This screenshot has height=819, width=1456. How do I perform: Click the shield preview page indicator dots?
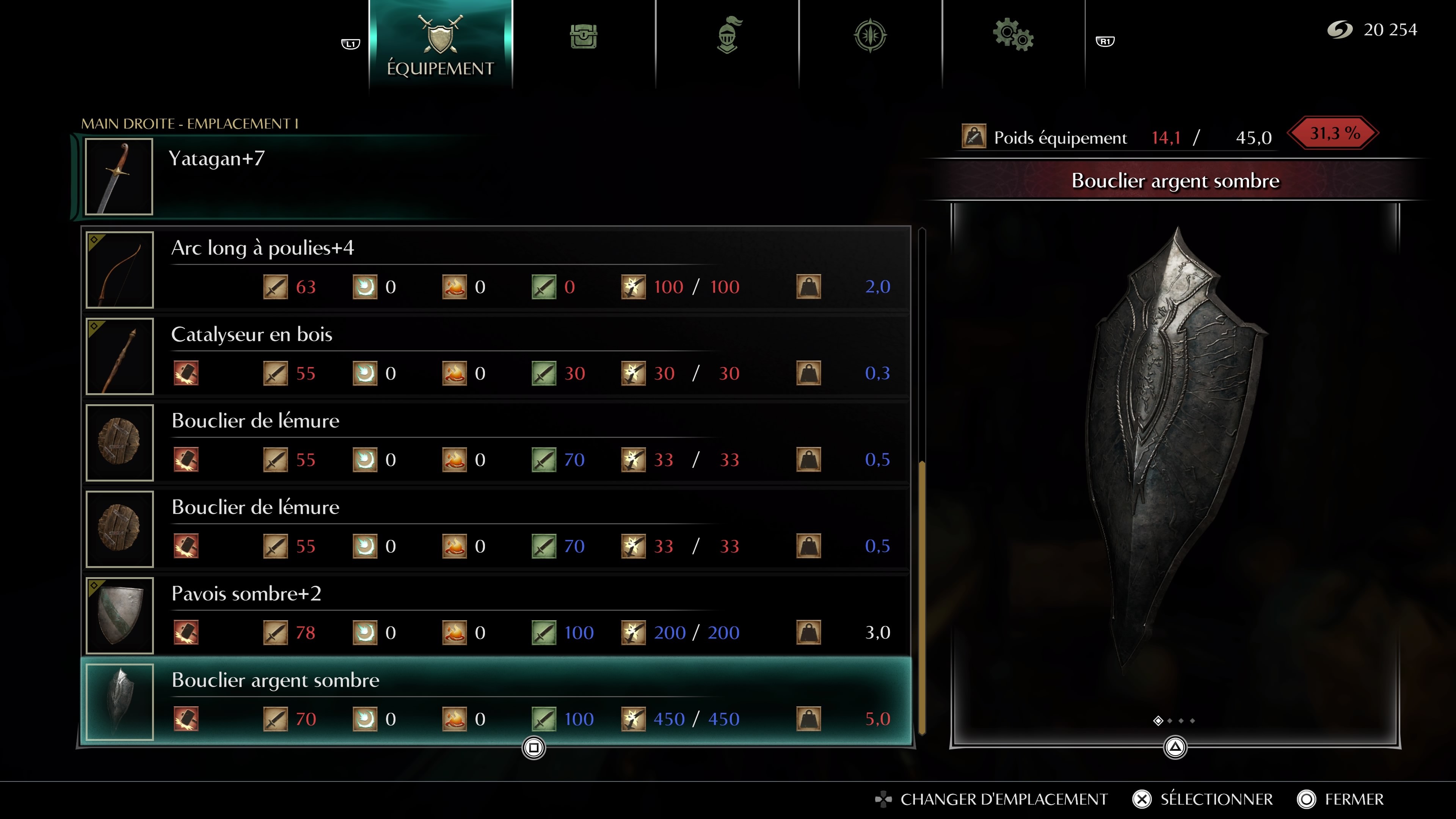pos(1175,721)
